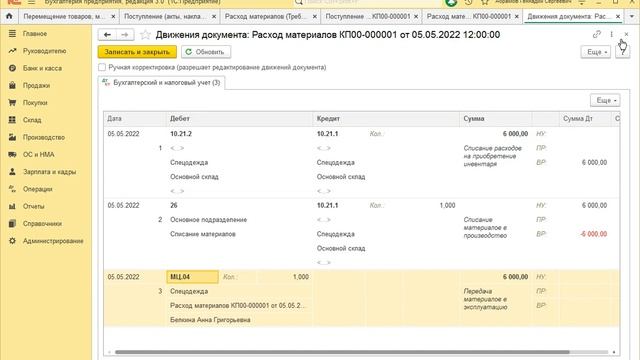This screenshot has height=360, width=640.
Task: Click the Кредит column header
Action: (386, 118)
